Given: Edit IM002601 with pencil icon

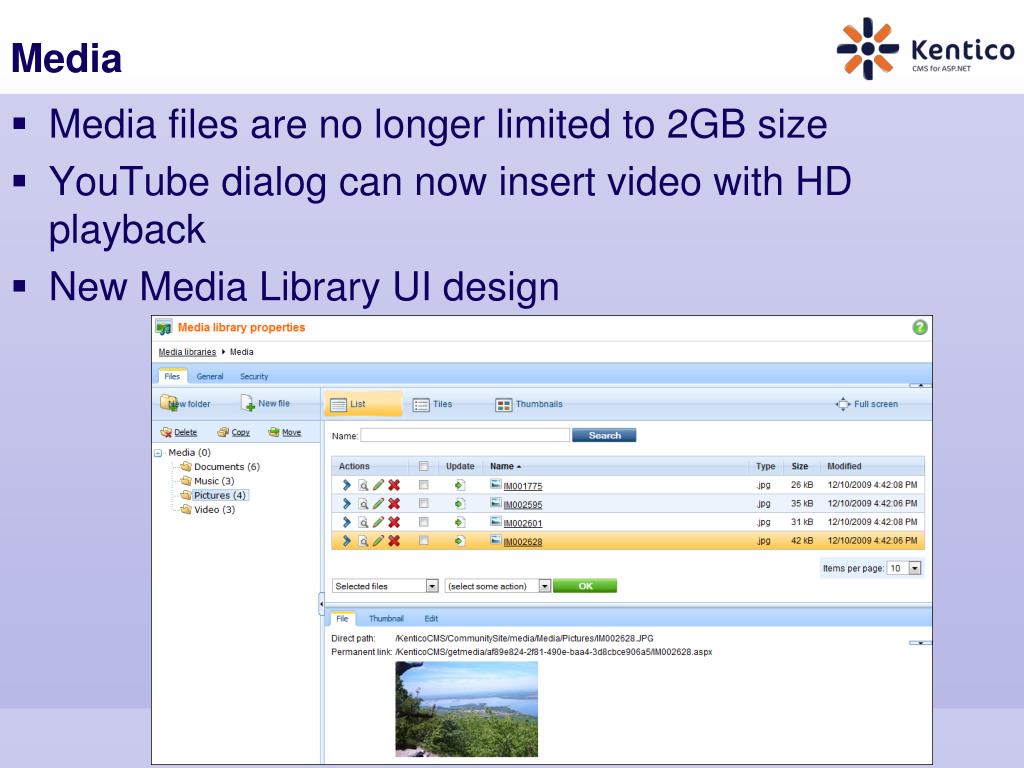Looking at the screenshot, I should point(378,522).
